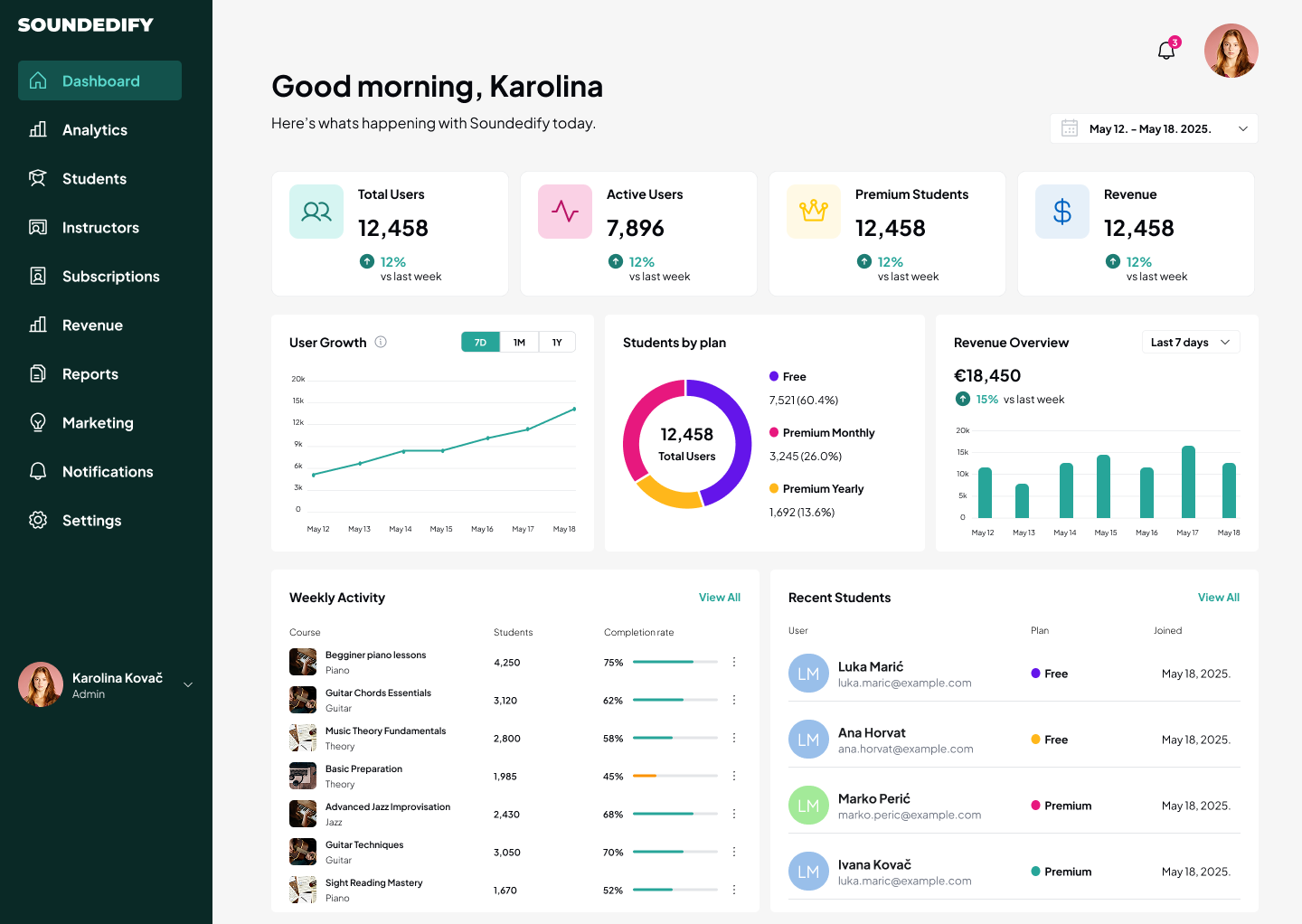This screenshot has height=924, width=1302.
Task: Click the Music Theory Fundamentals course thumbnail
Action: pos(303,738)
